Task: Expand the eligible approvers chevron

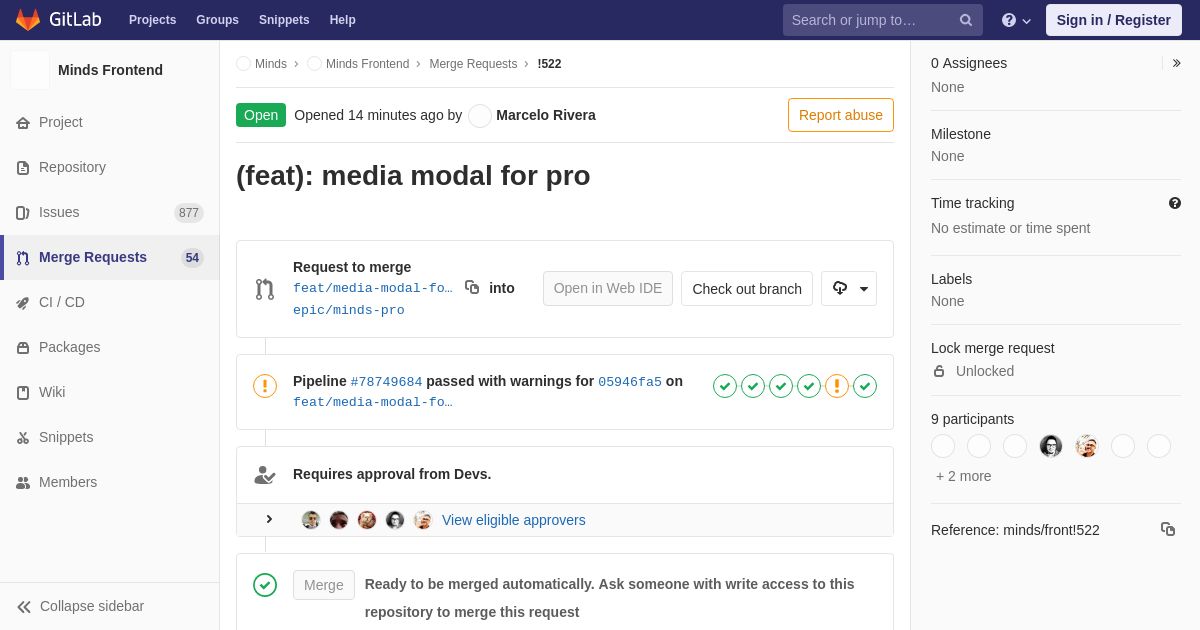Action: [269, 519]
